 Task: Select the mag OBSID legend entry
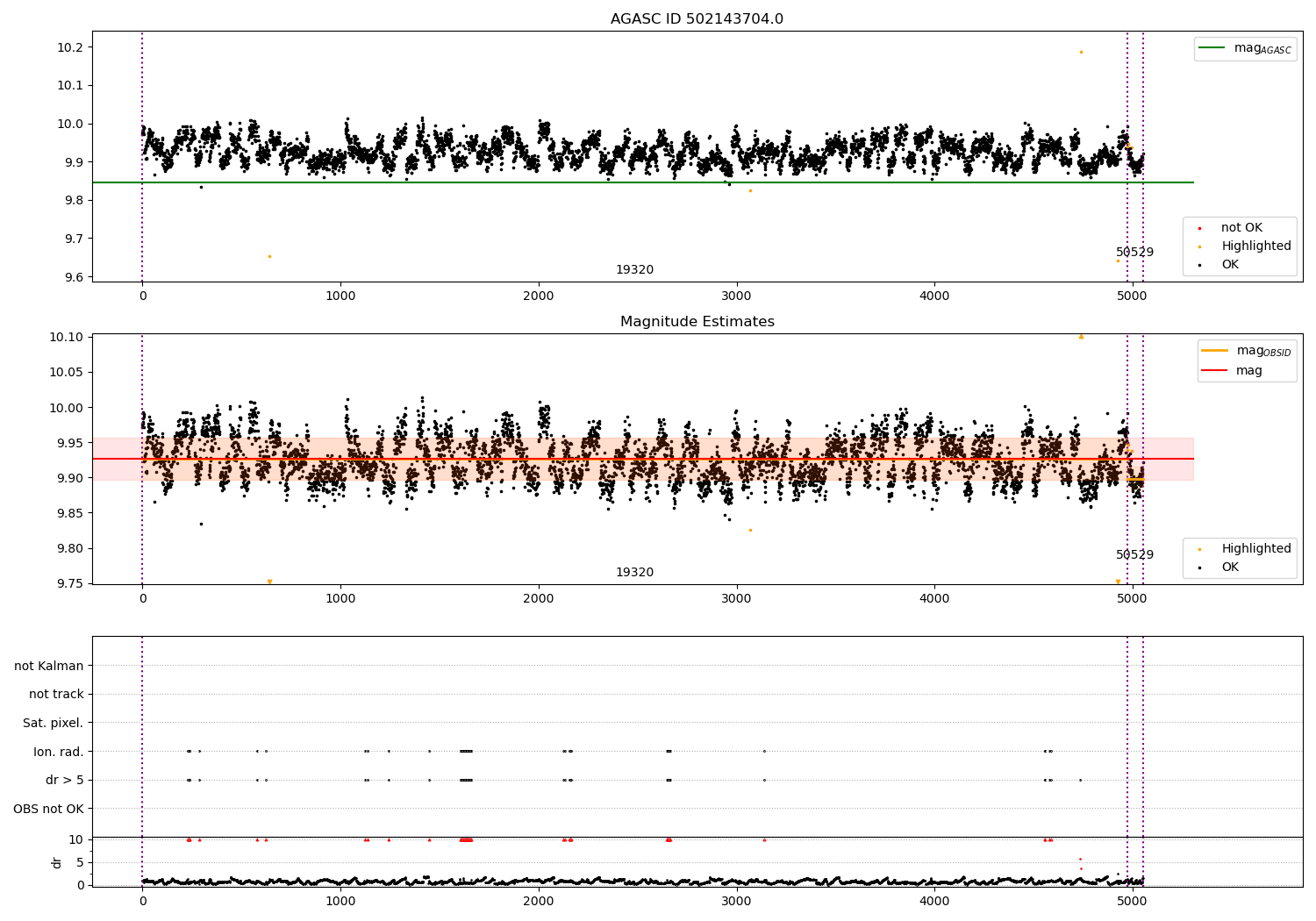click(x=1246, y=351)
